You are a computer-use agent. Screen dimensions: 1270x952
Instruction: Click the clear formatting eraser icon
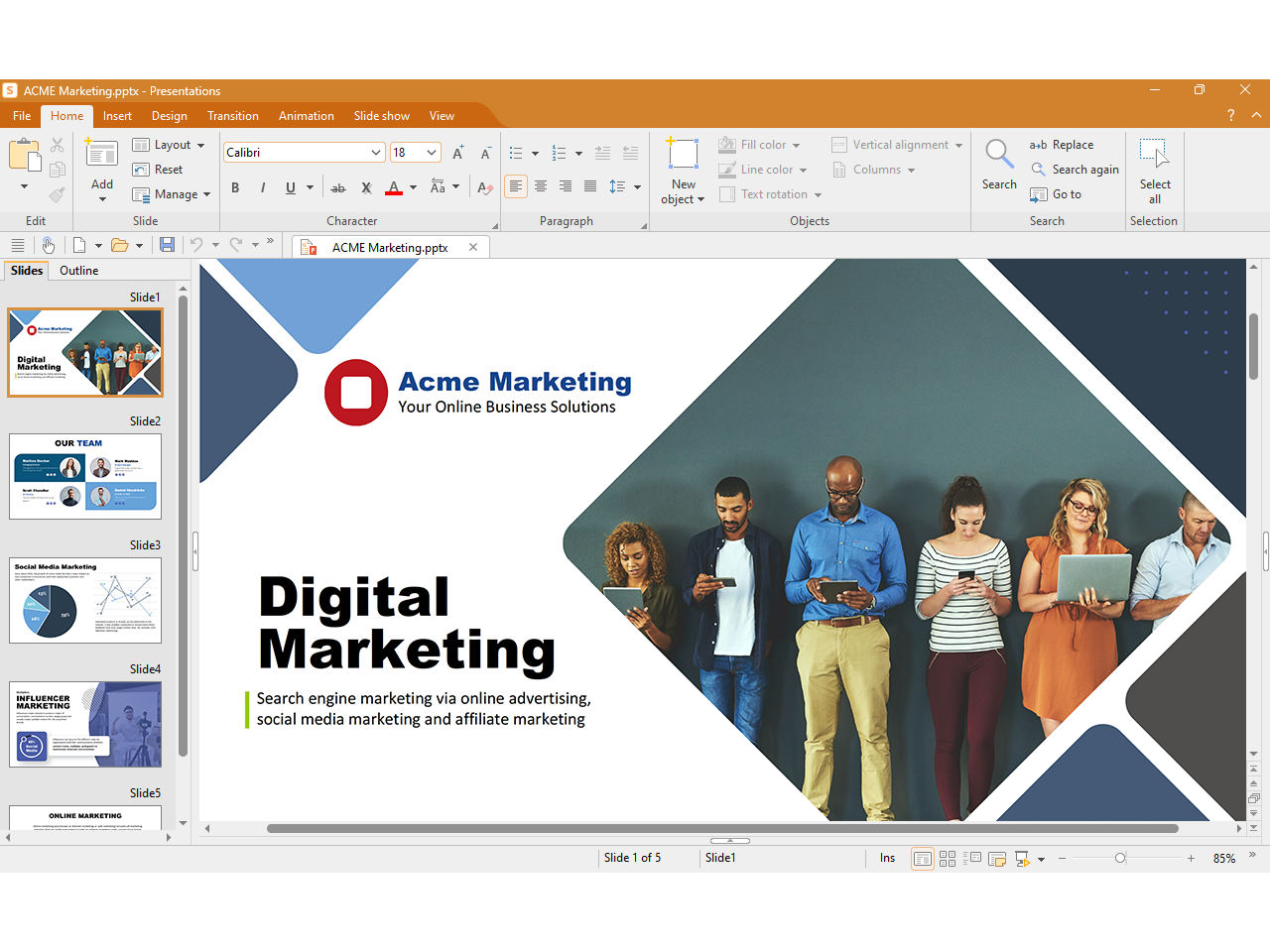[x=484, y=187]
